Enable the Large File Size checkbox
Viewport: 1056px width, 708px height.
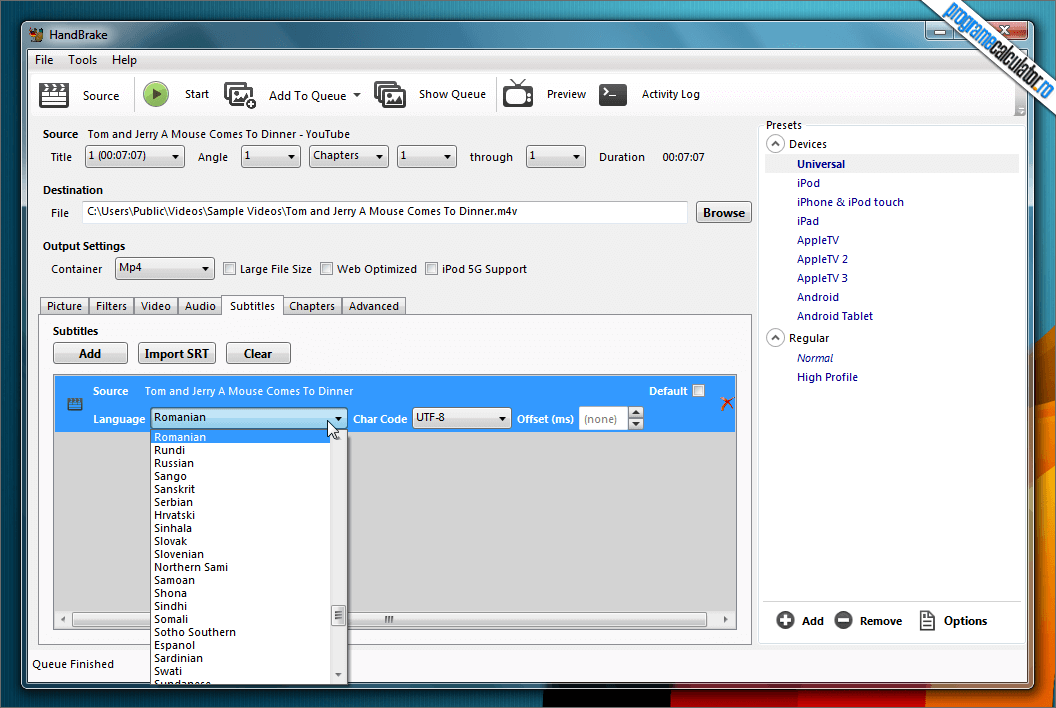[230, 269]
